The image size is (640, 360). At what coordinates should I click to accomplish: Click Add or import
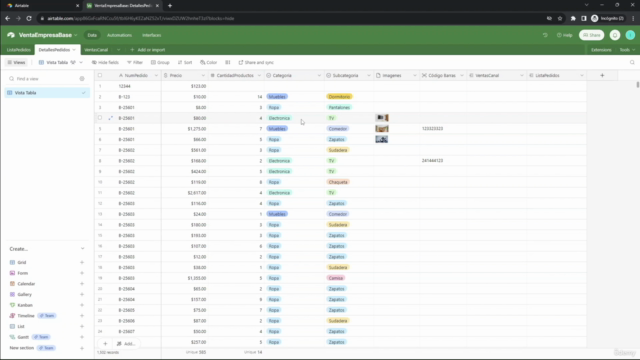pos(147,50)
